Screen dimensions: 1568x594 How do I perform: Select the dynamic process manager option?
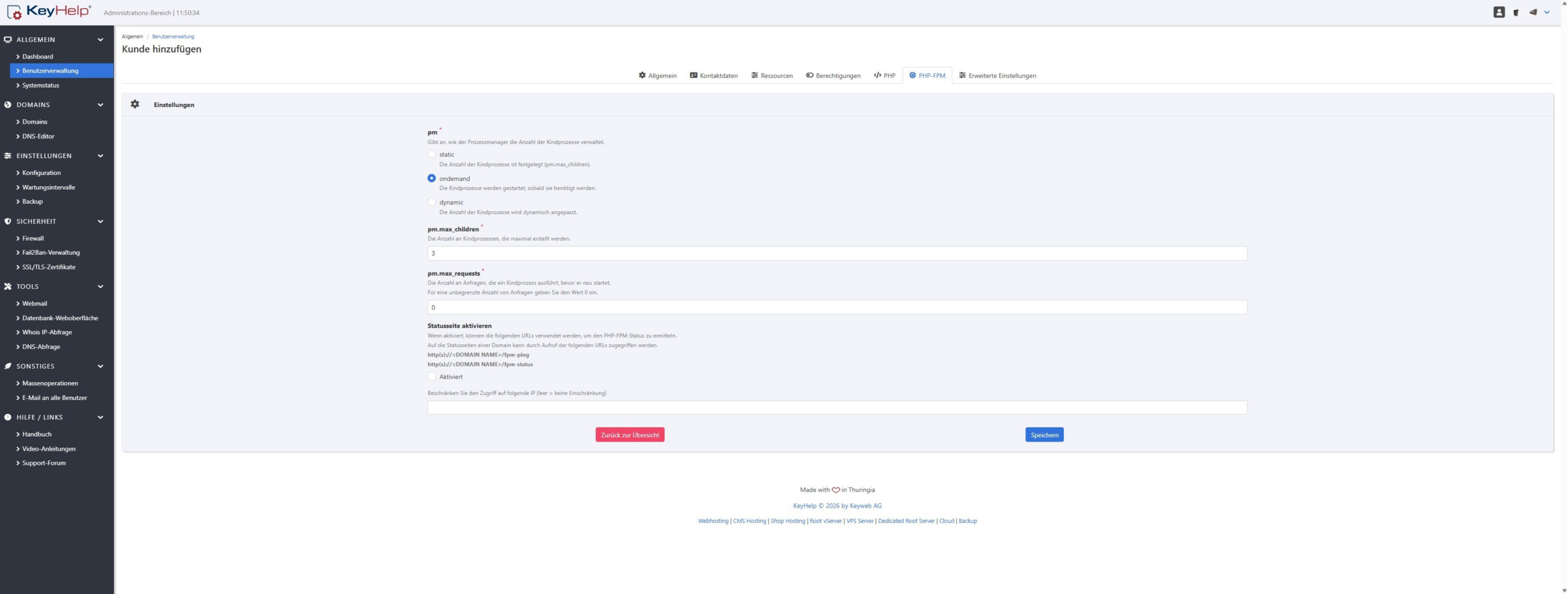click(x=431, y=202)
